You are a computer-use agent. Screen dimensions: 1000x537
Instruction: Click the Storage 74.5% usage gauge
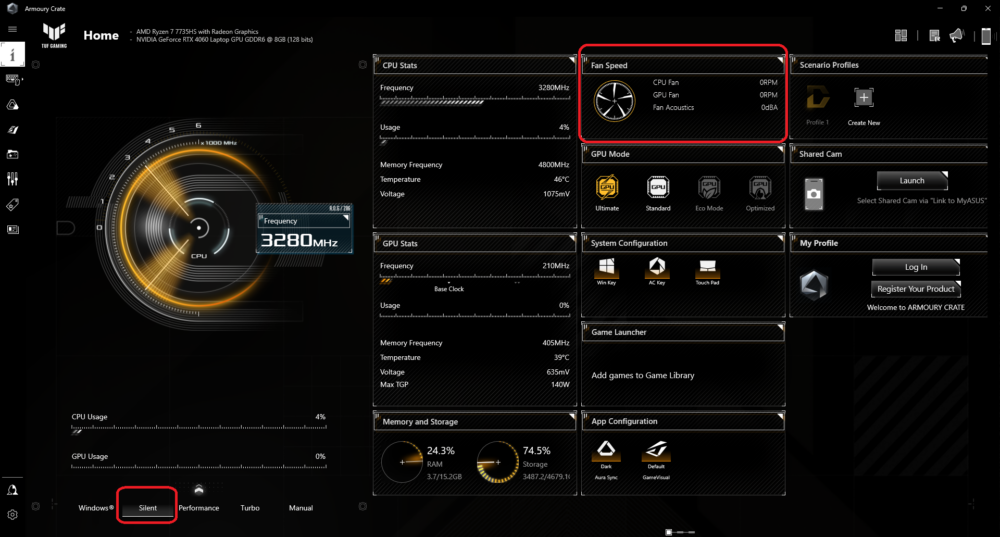pyautogui.click(x=497, y=462)
